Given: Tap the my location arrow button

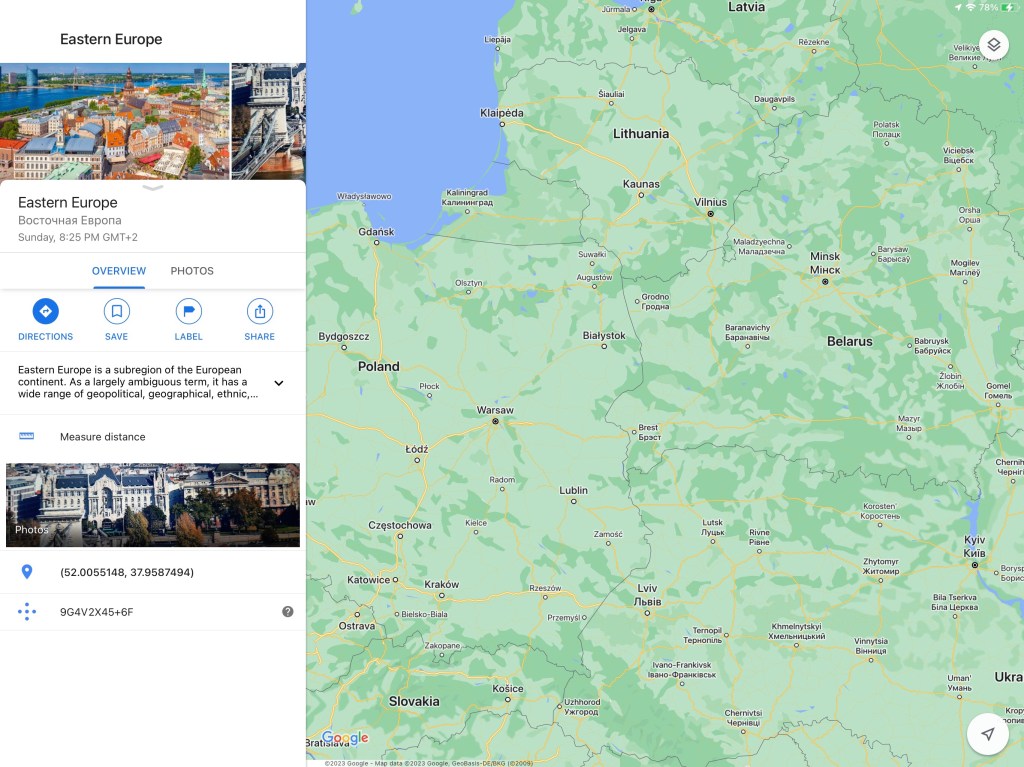Looking at the screenshot, I should coord(988,734).
